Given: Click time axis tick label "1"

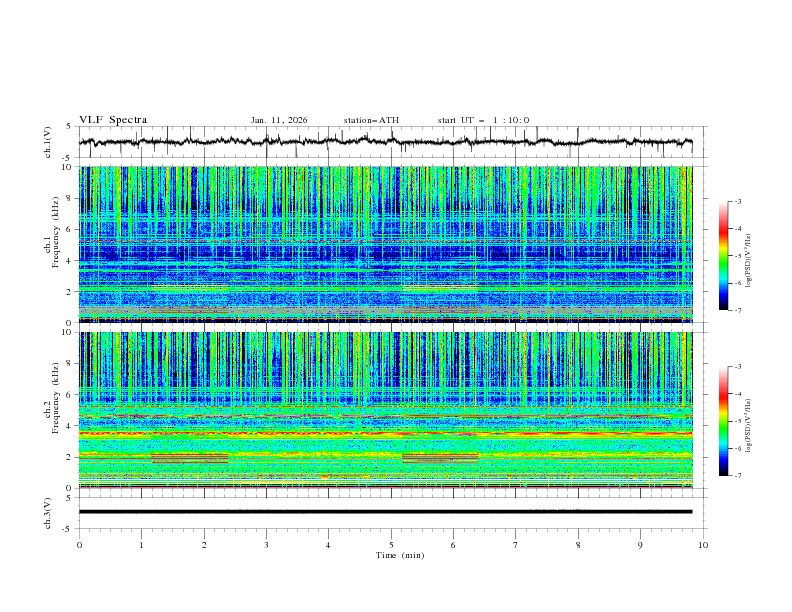Looking at the screenshot, I should 141,545.
